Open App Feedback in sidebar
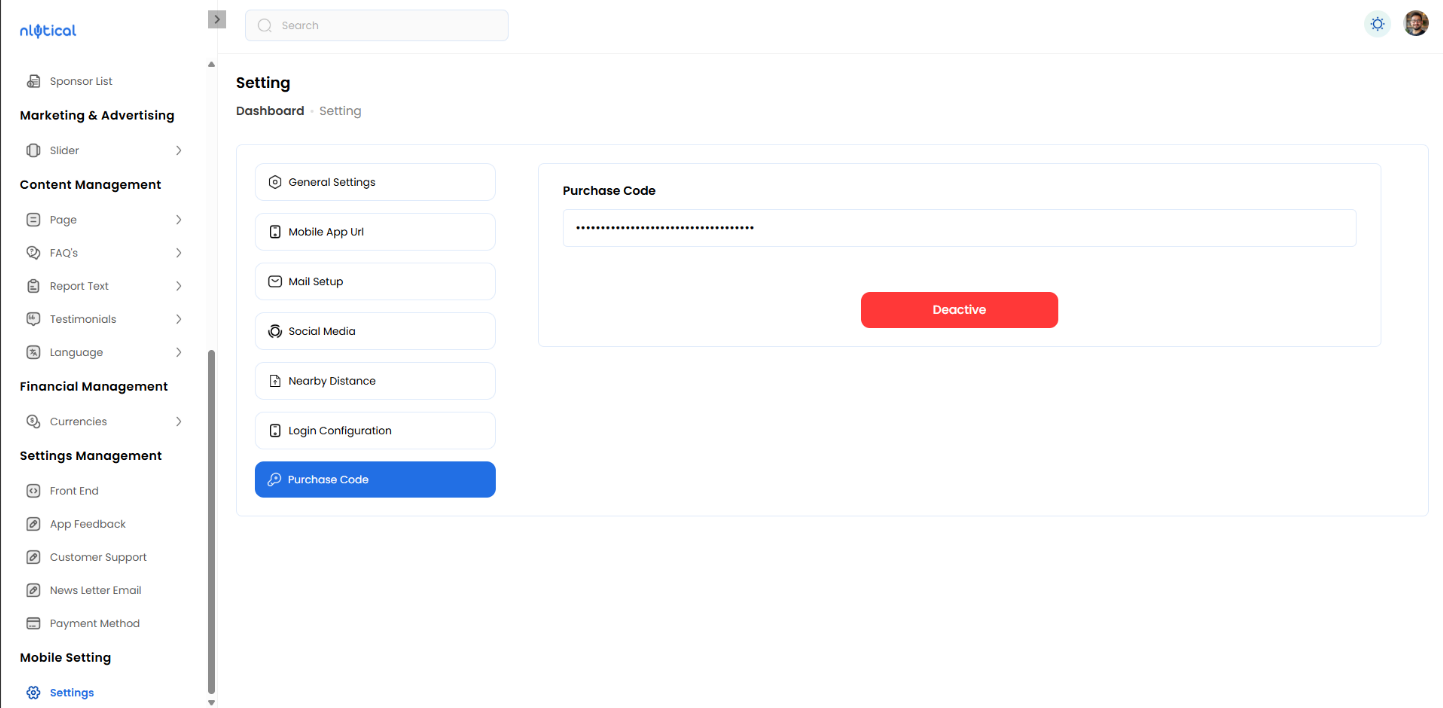The height and width of the screenshot is (708, 1443). 87,524
